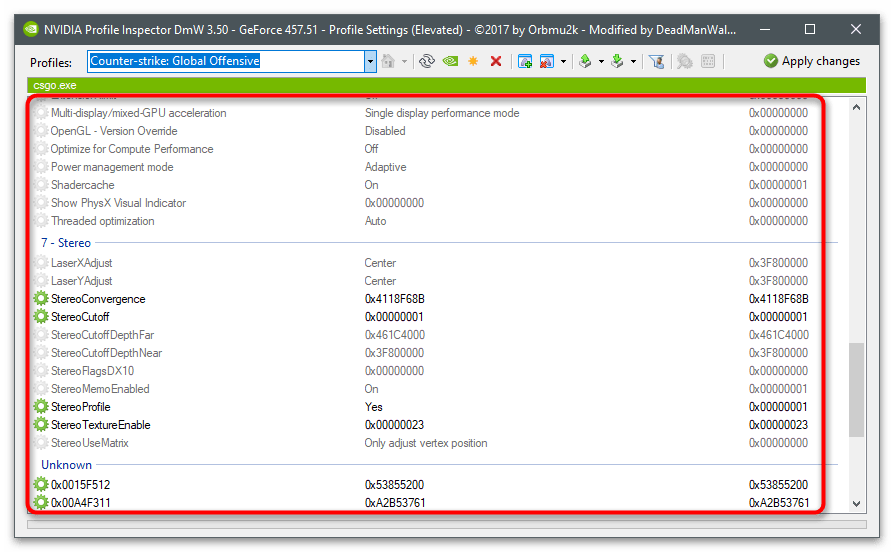Viewport: 894px width, 552px height.
Task: Click the Only adjust vertex position value
Action: point(426,443)
